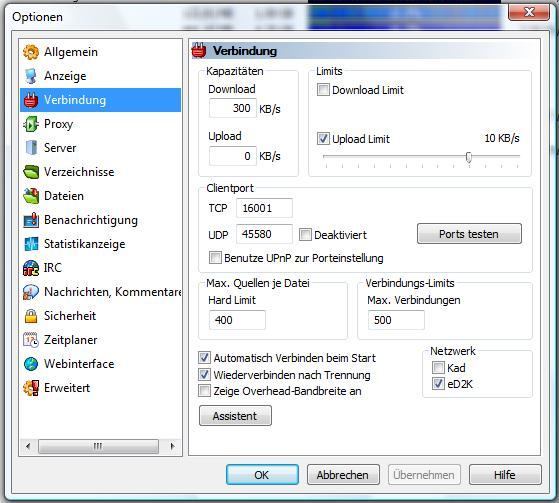The image size is (559, 503).
Task: Click the Proxy icon
Action: 31,124
